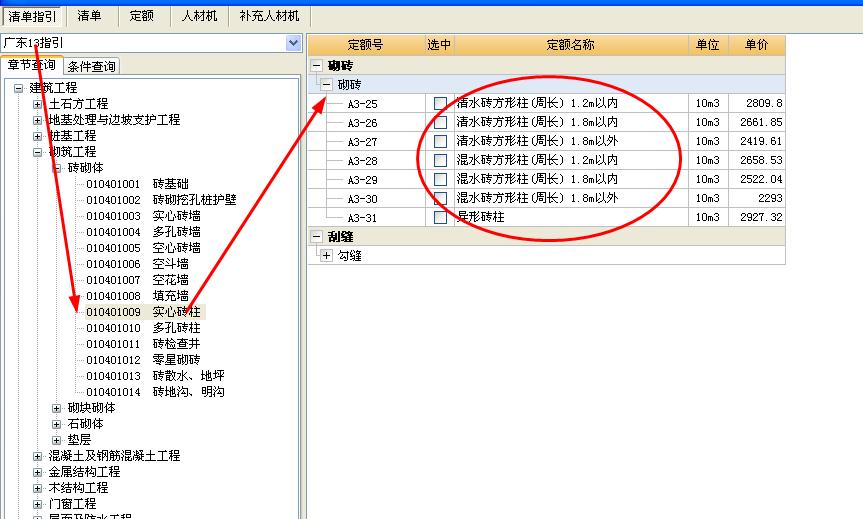Check the box for A3-29
Image resolution: width=863 pixels, height=519 pixels.
[x=440, y=179]
